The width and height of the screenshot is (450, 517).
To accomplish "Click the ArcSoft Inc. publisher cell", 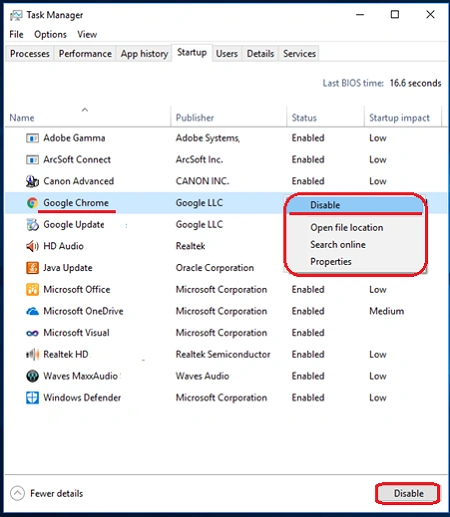I will pos(199,160).
